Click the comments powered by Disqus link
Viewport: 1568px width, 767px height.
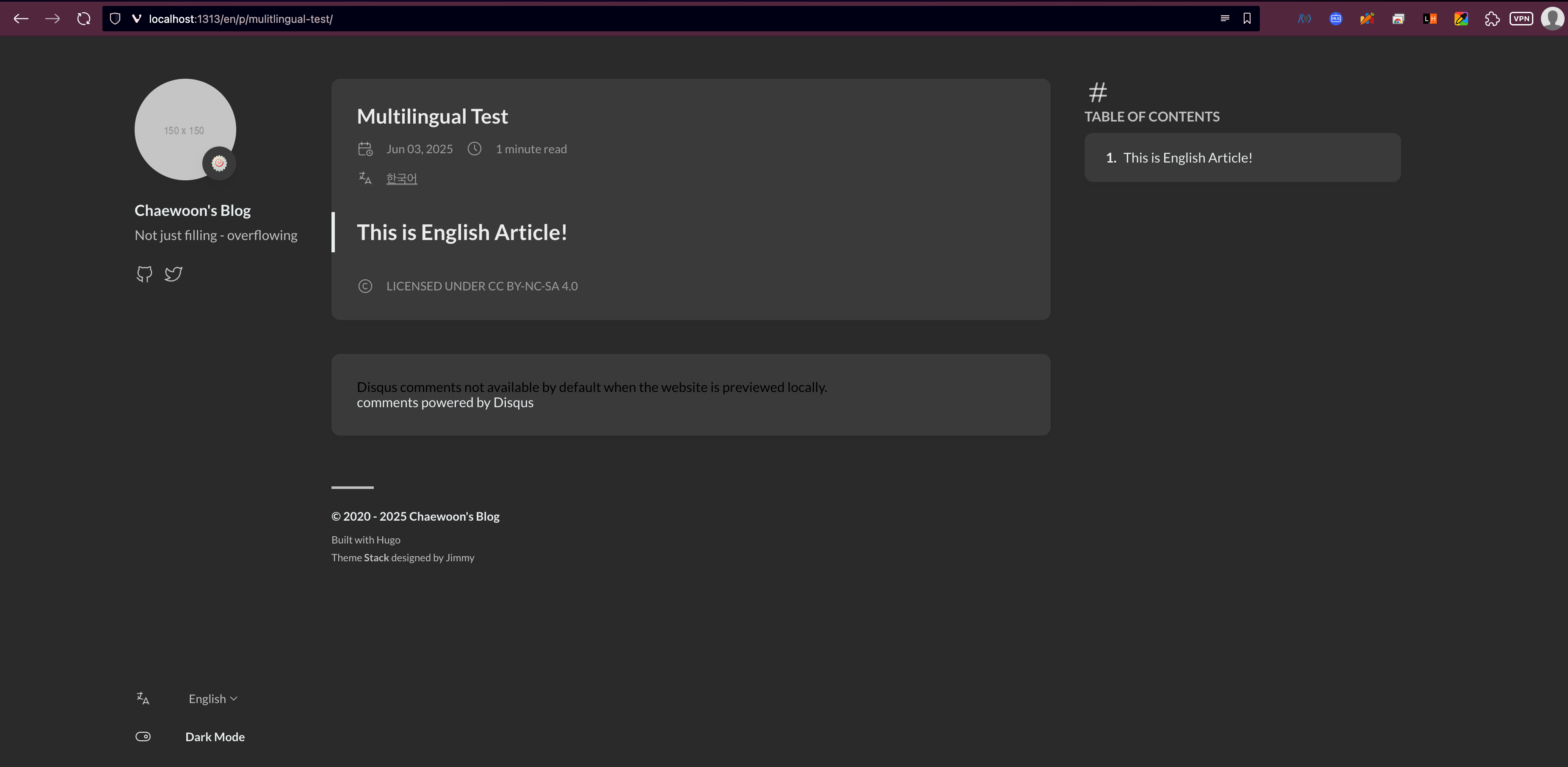tap(445, 403)
